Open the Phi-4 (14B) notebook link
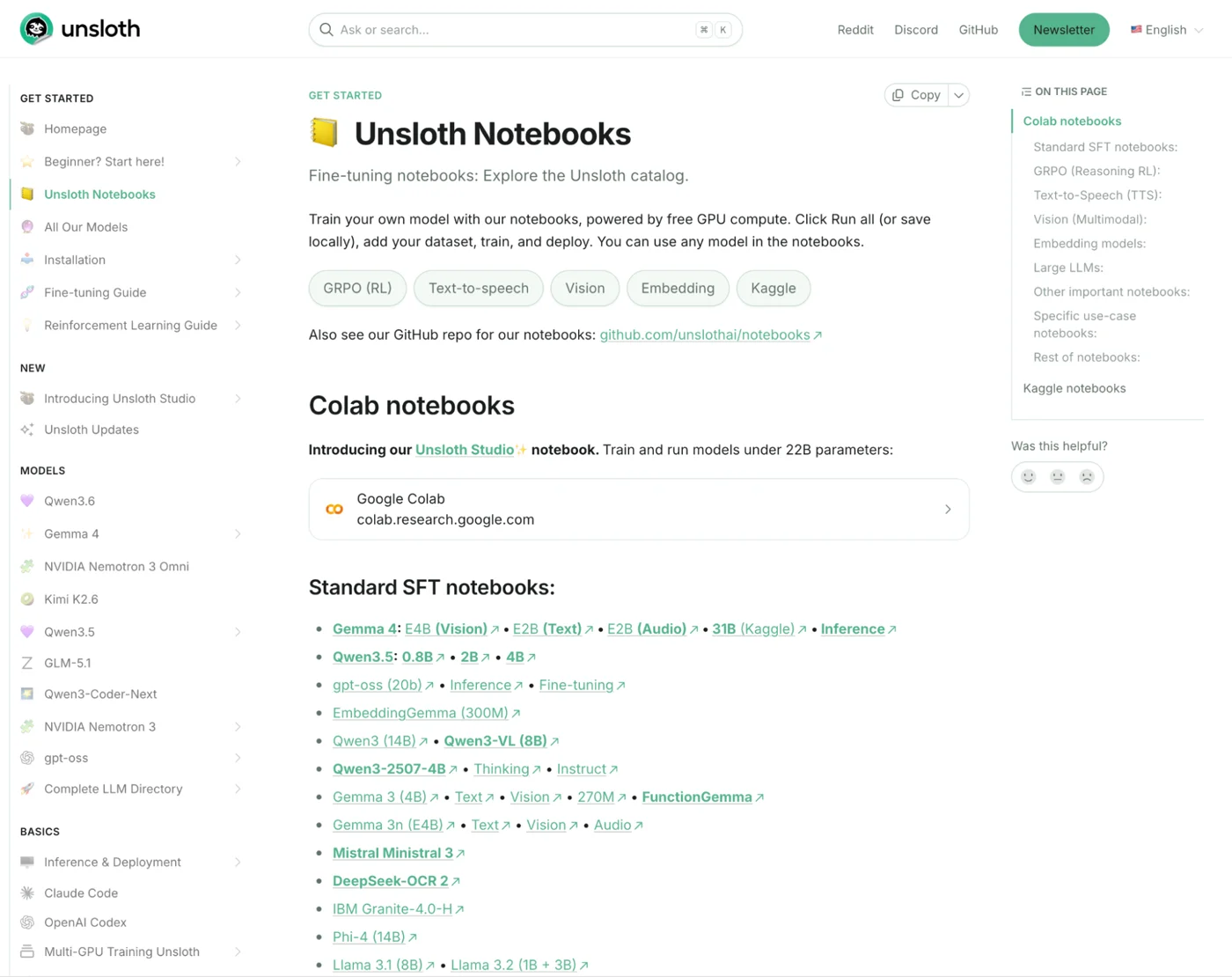Screen dimensions: 1232x977 375,937
